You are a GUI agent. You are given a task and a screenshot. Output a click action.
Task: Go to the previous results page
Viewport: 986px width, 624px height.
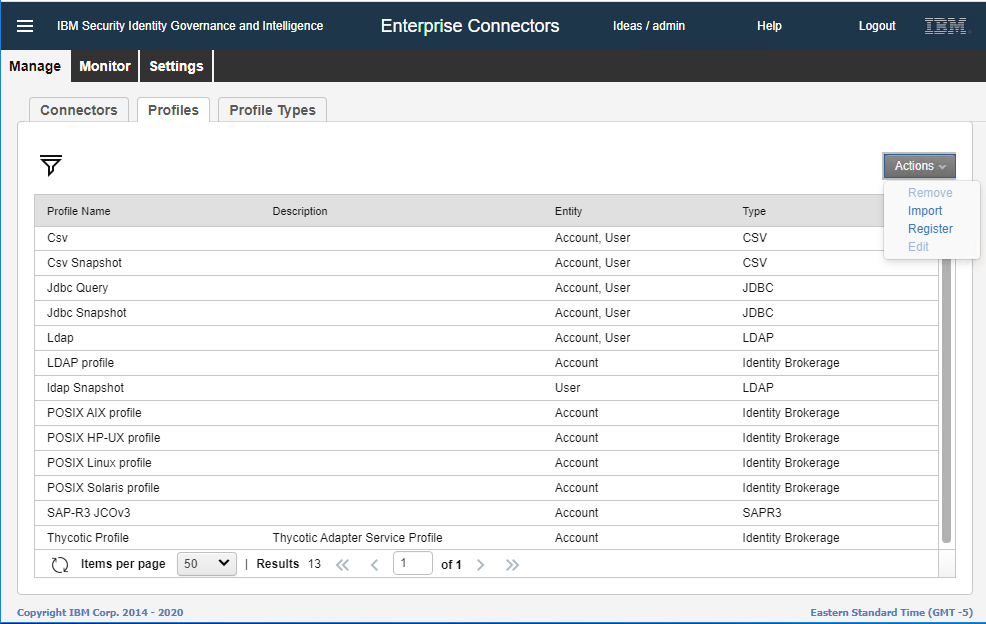pyautogui.click(x=375, y=564)
